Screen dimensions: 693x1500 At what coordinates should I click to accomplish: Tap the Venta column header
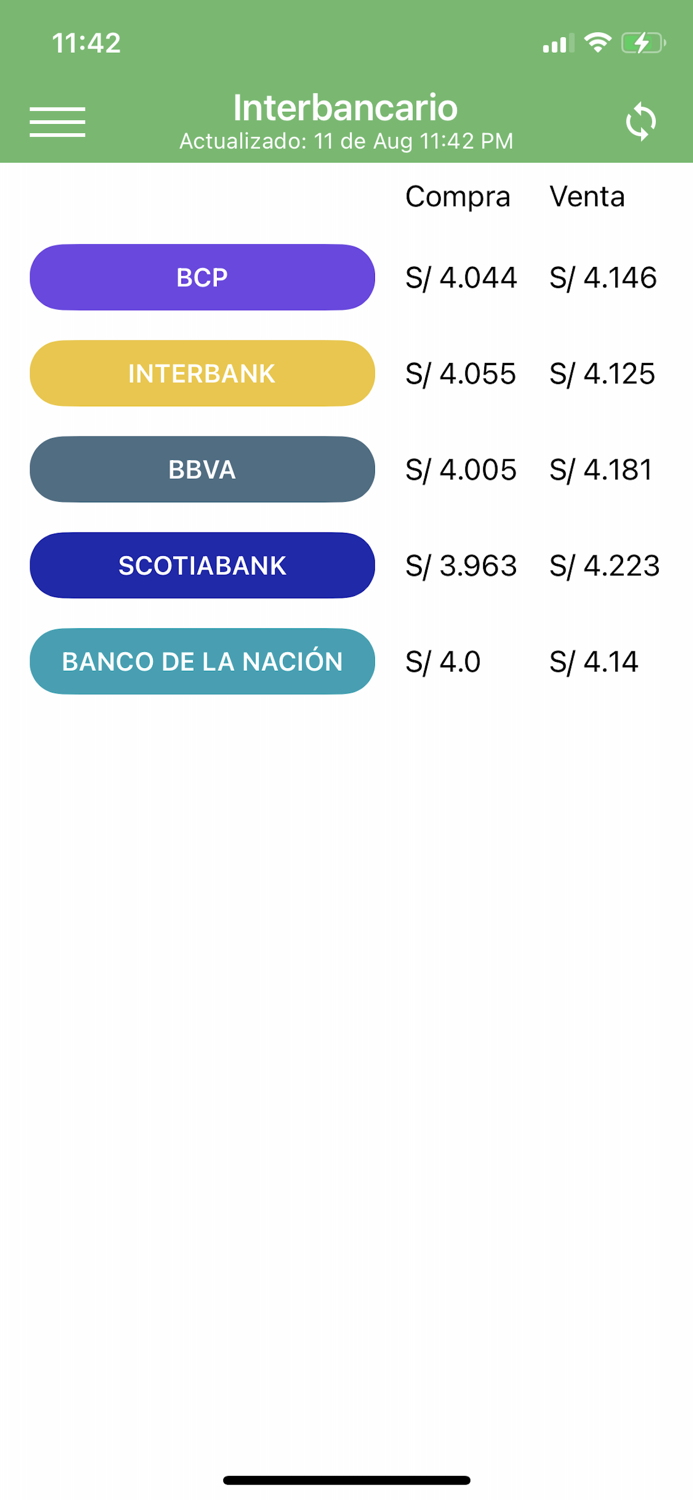click(x=587, y=196)
